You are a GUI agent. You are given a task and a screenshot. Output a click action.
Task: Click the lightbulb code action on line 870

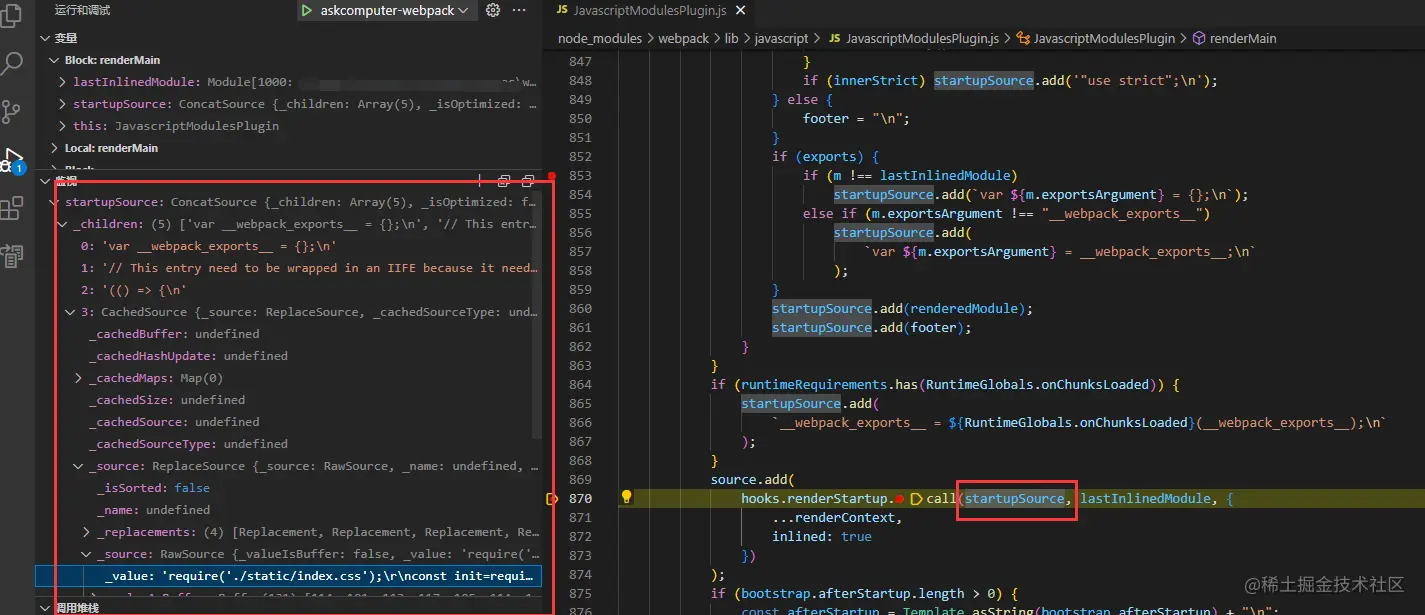pos(627,497)
